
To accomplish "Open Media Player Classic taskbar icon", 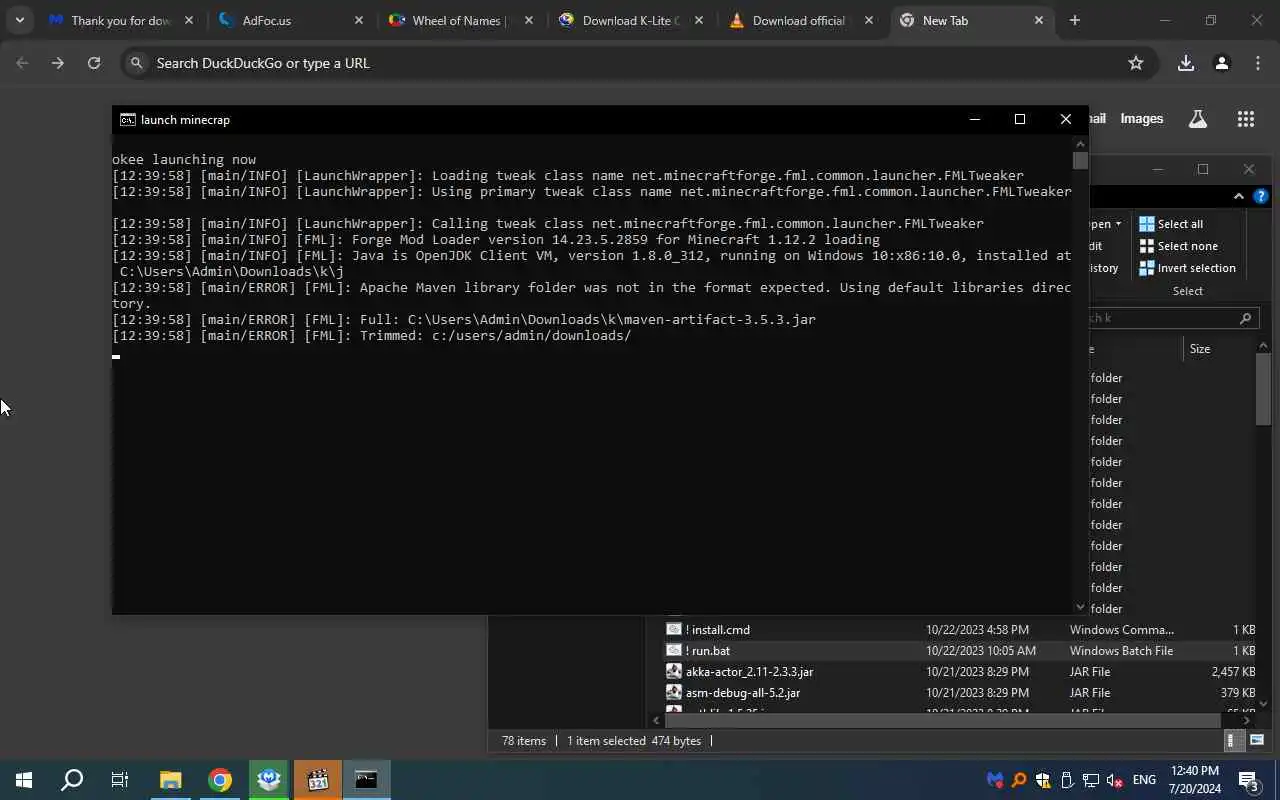I will pos(317,780).
